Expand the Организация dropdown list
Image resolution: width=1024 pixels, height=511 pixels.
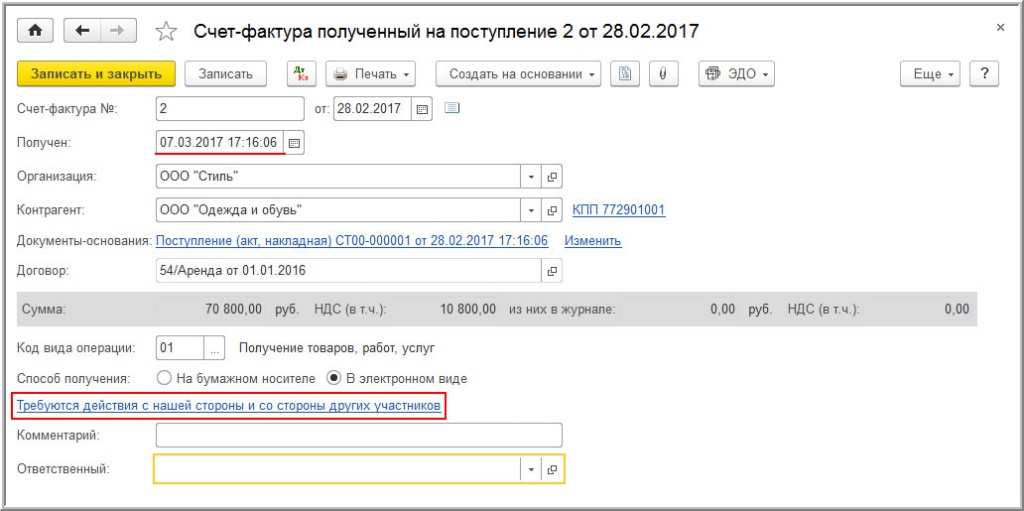click(x=531, y=177)
